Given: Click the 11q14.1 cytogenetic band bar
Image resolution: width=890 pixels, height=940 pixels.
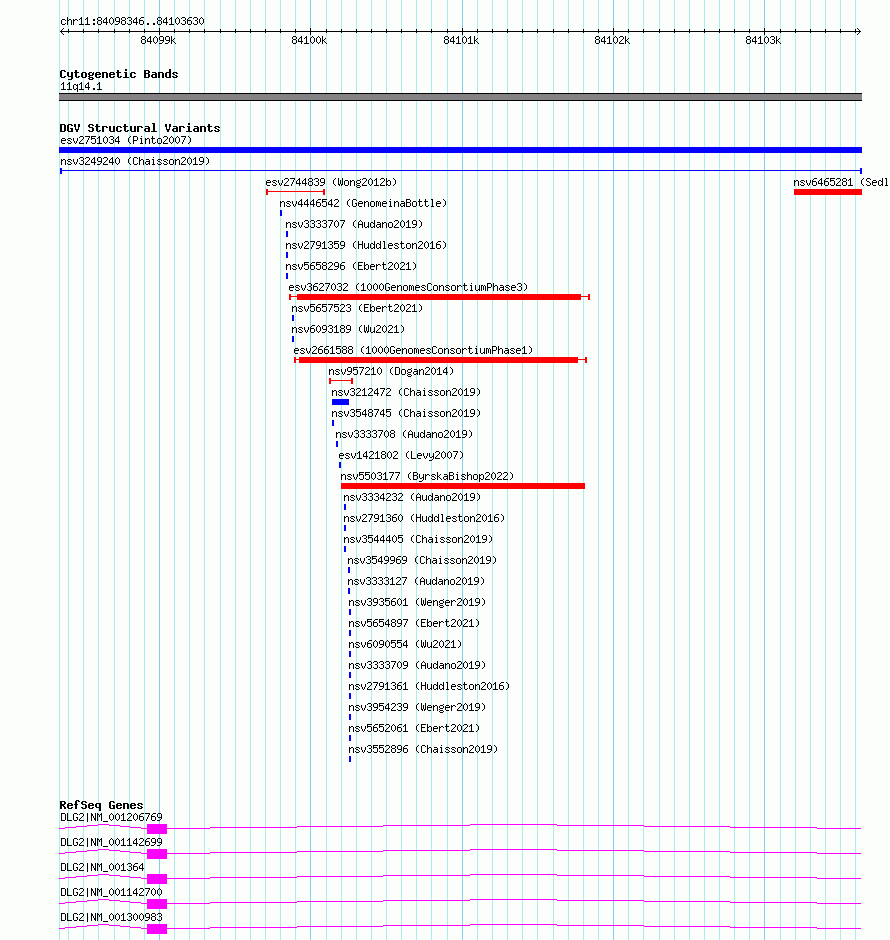Looking at the screenshot, I should [460, 97].
